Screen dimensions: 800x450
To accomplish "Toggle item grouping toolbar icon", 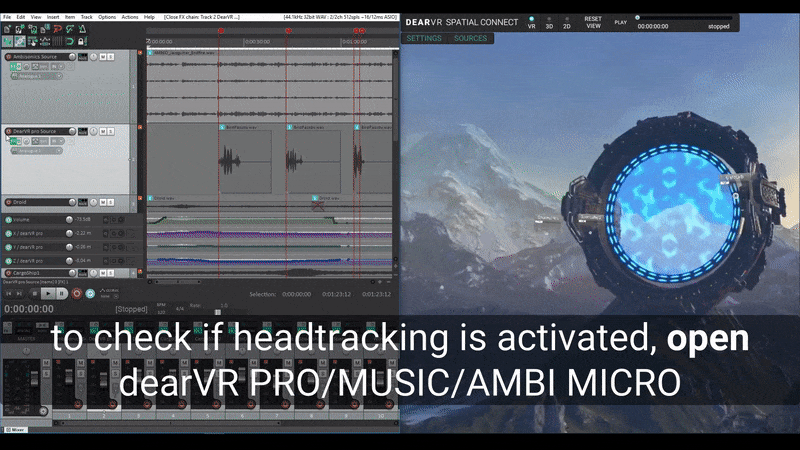I will tap(20, 41).
